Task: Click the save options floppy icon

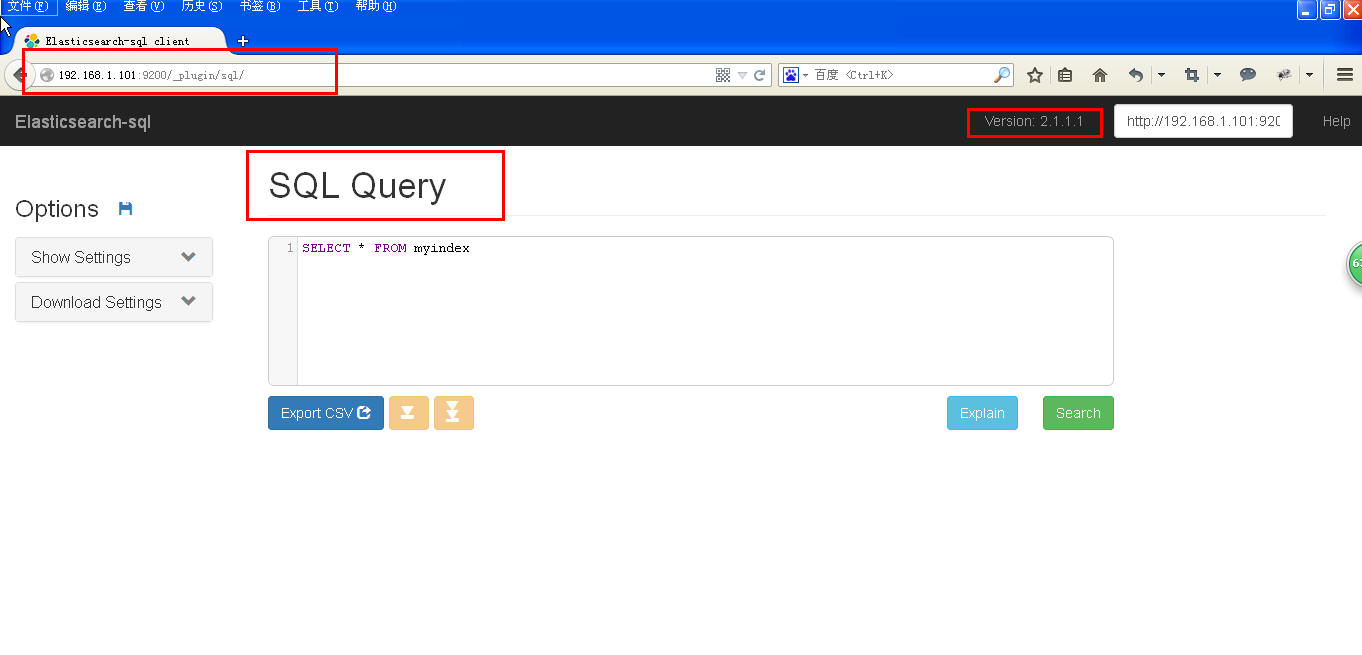Action: click(125, 208)
